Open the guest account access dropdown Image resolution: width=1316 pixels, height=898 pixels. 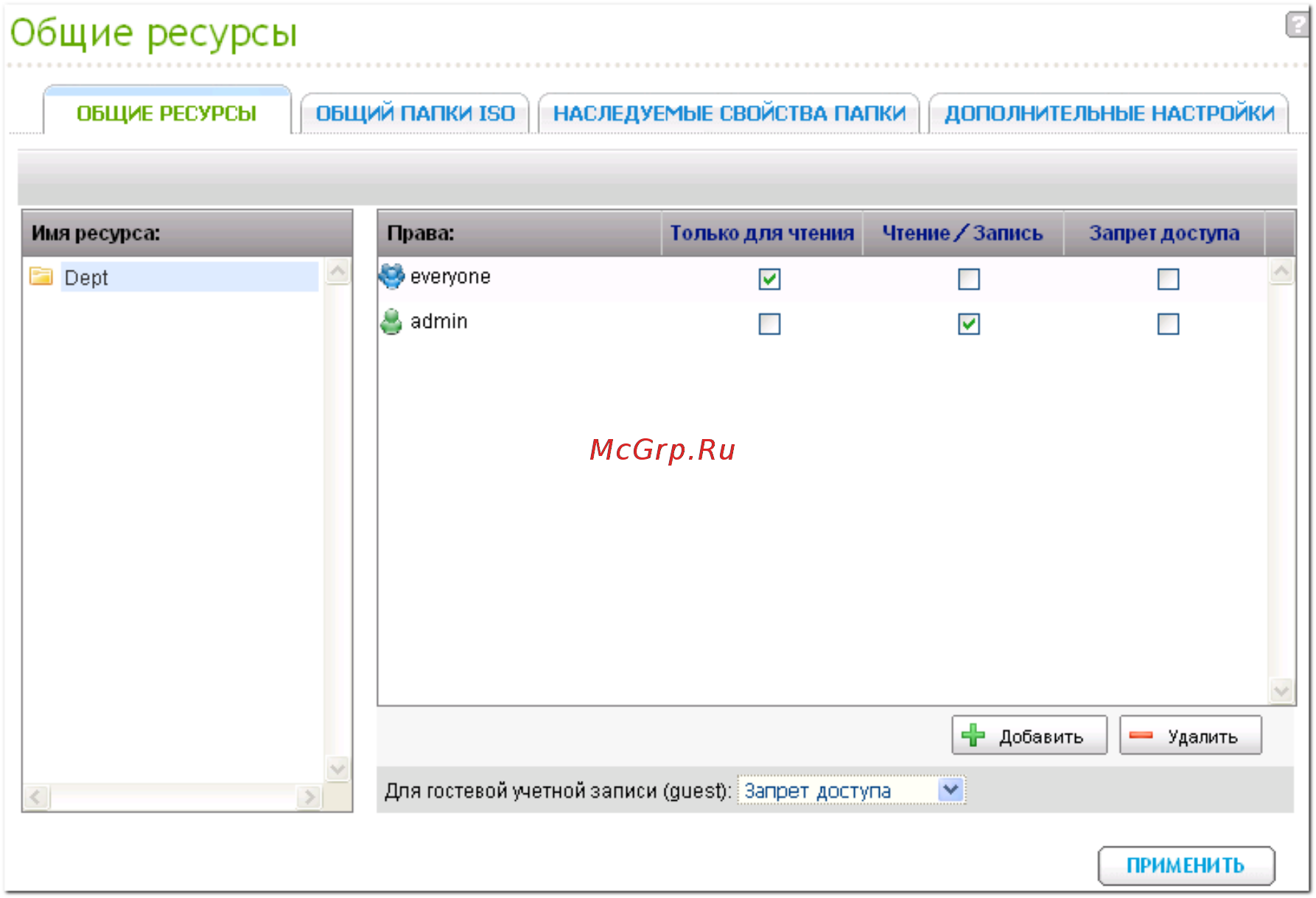click(851, 790)
